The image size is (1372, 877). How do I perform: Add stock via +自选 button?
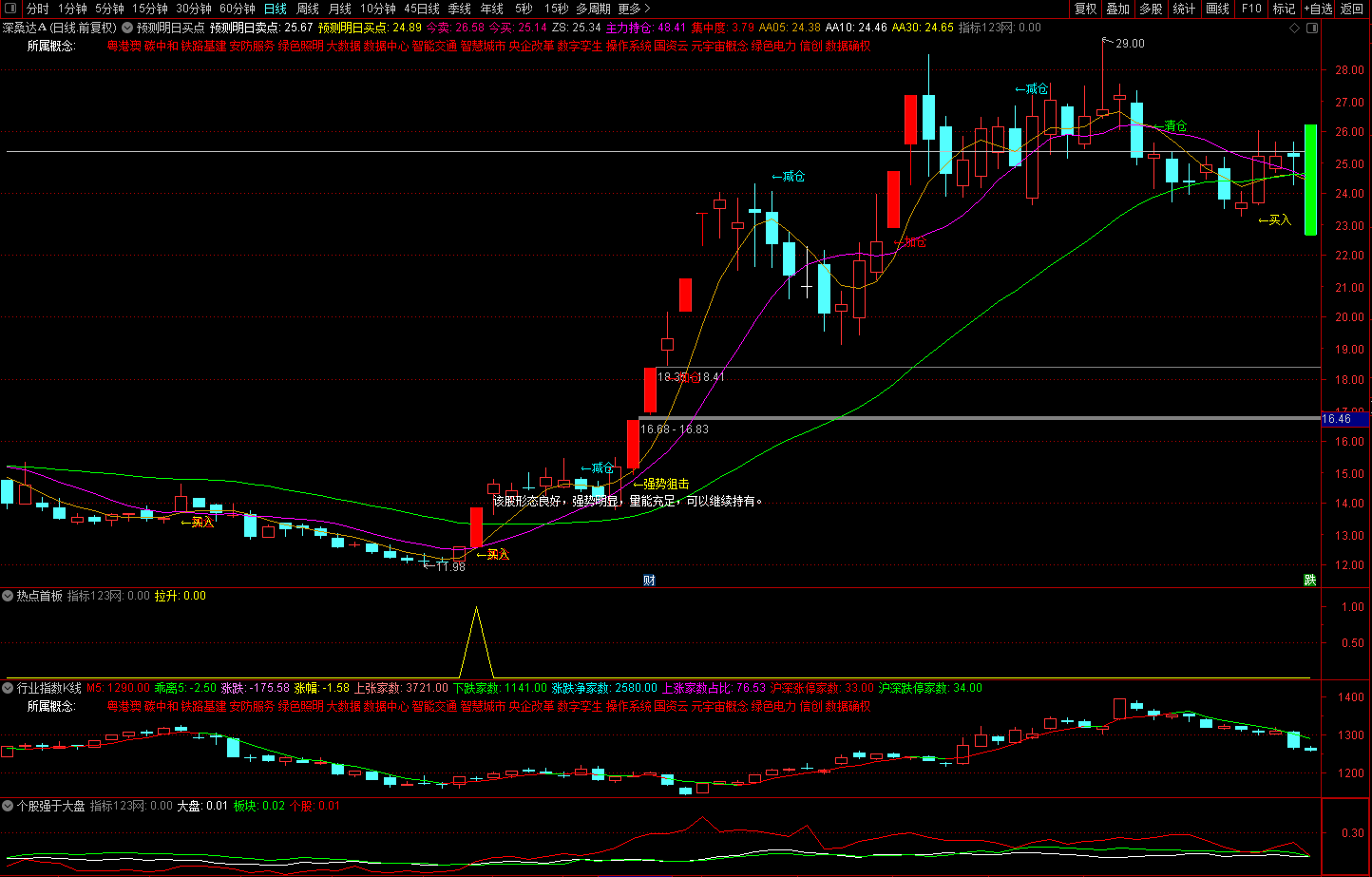coord(1317,9)
